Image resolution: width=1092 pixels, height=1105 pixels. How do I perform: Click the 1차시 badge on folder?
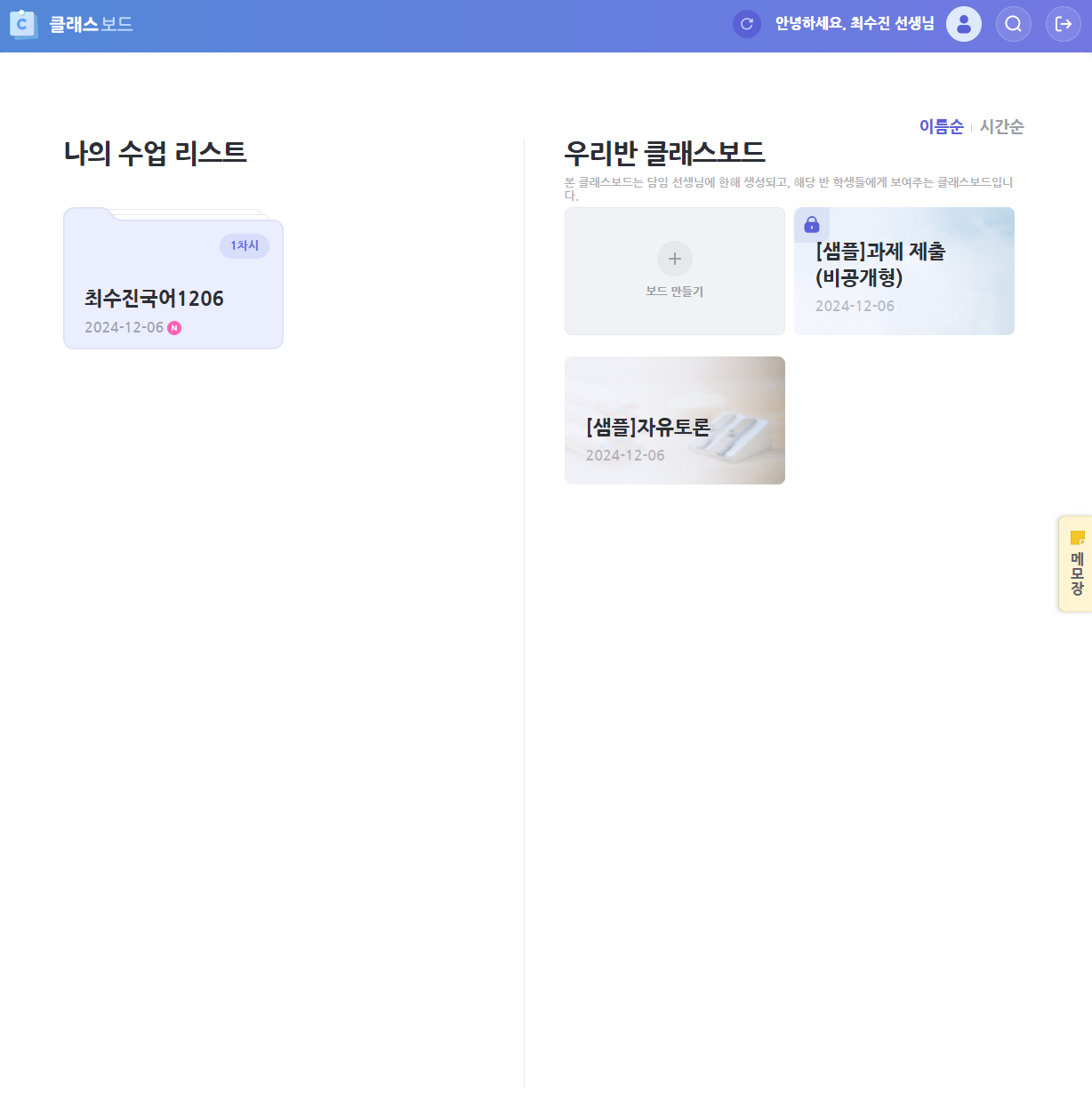(x=245, y=246)
